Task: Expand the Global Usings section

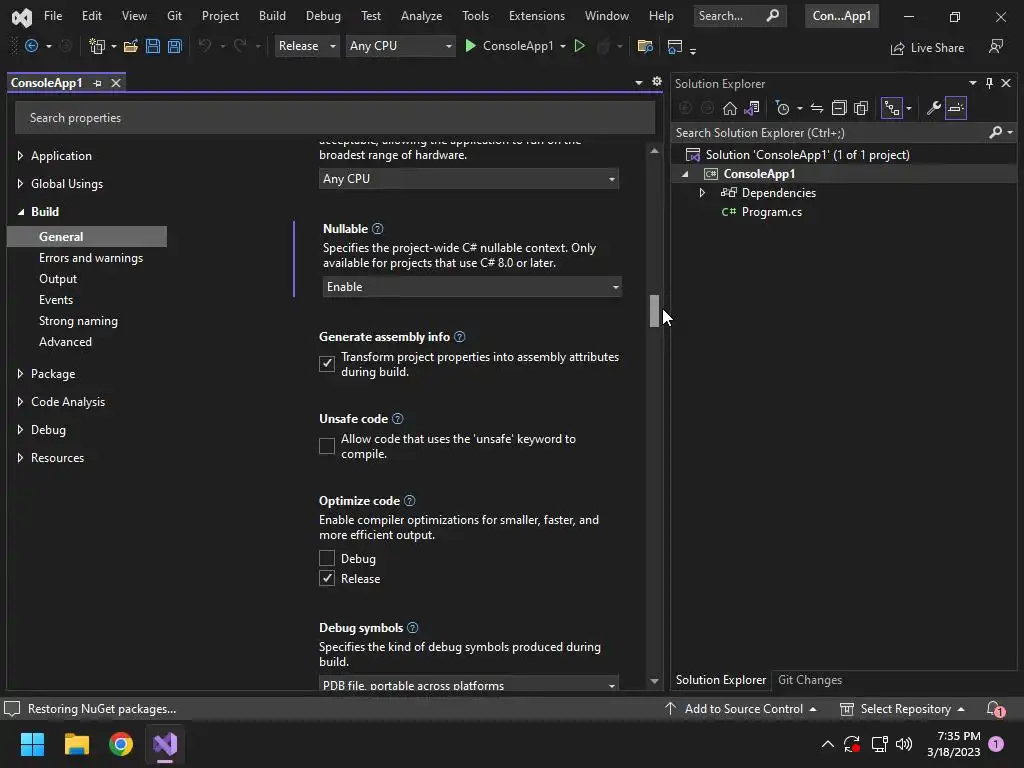Action: pos(20,184)
